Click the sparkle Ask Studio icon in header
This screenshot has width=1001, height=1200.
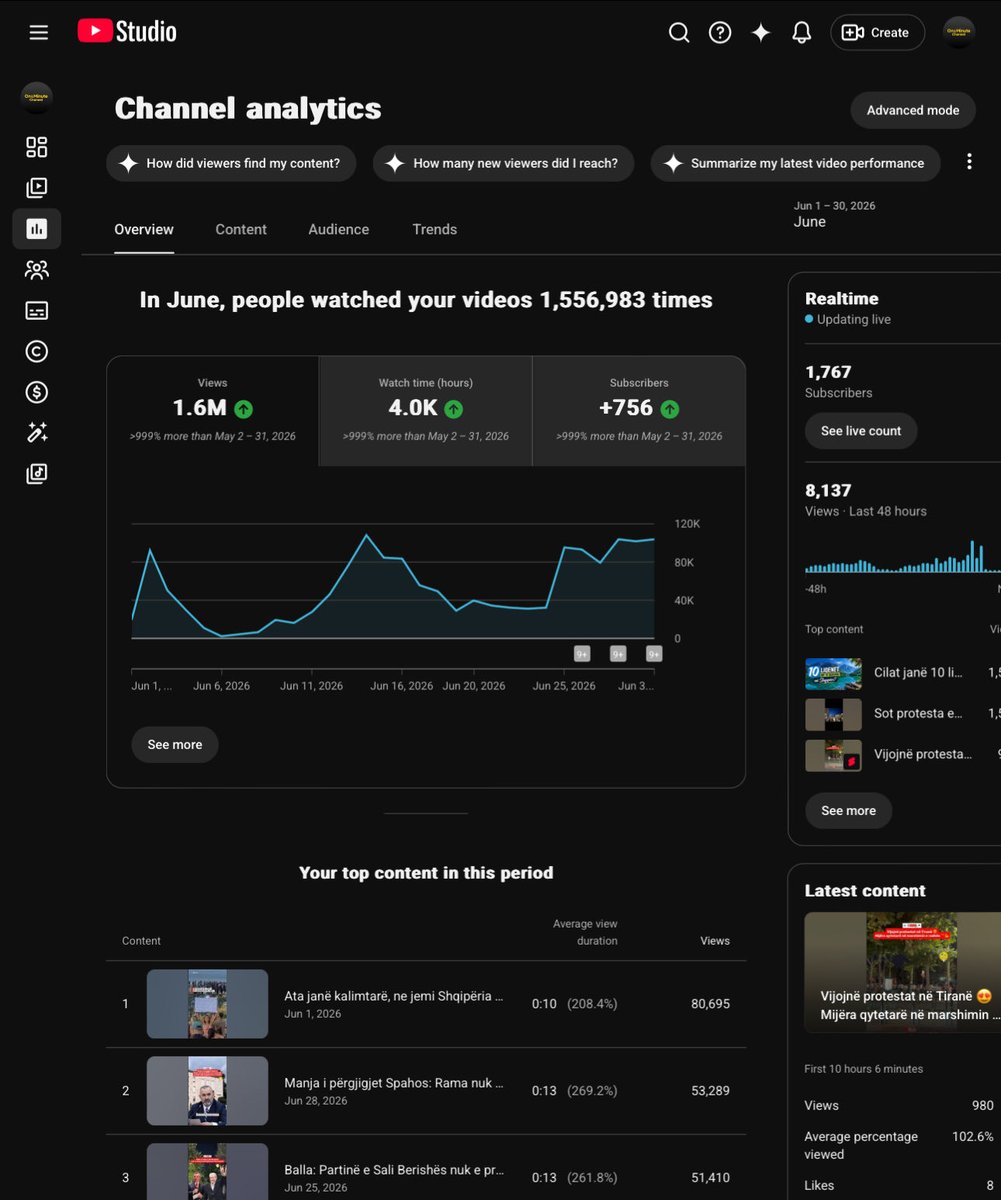tap(761, 33)
